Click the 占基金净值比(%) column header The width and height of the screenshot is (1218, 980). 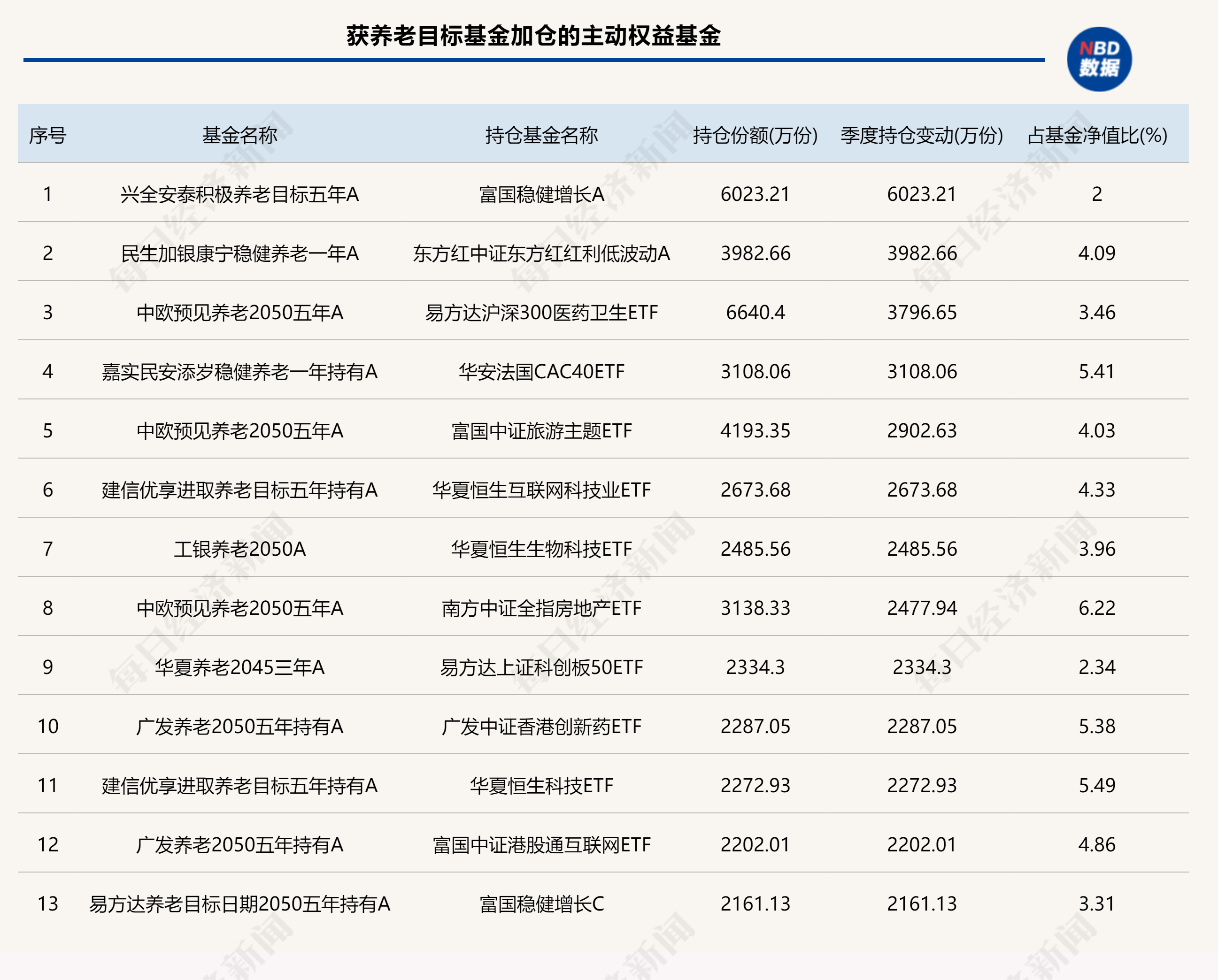coord(1097,136)
